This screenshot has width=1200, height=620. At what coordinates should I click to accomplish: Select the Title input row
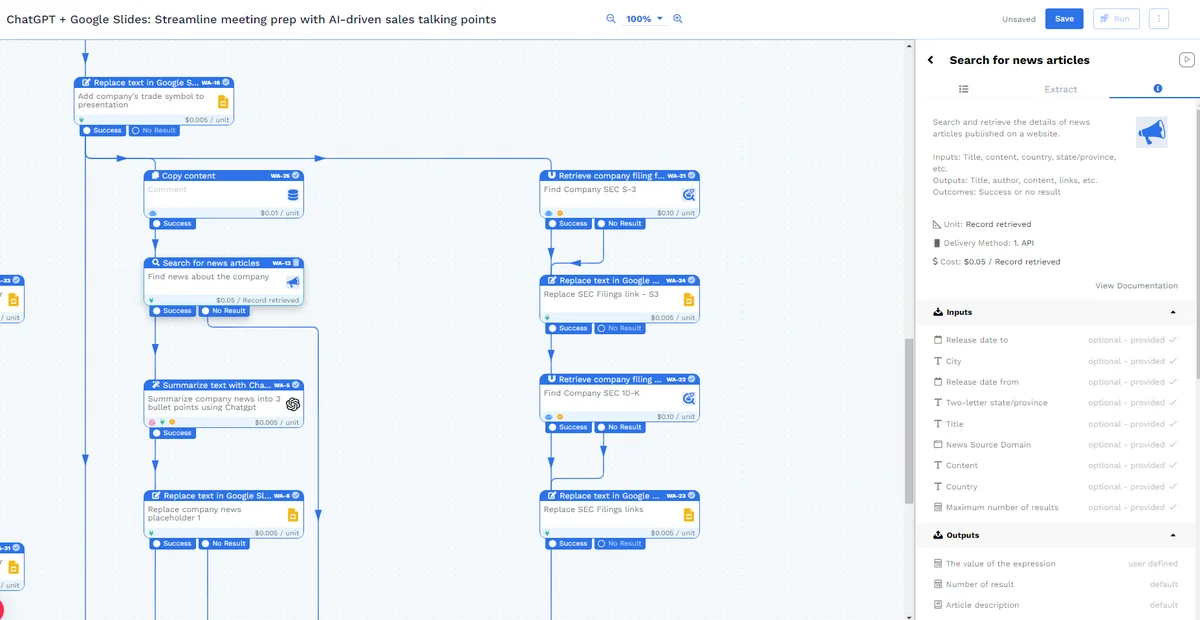coord(1055,424)
